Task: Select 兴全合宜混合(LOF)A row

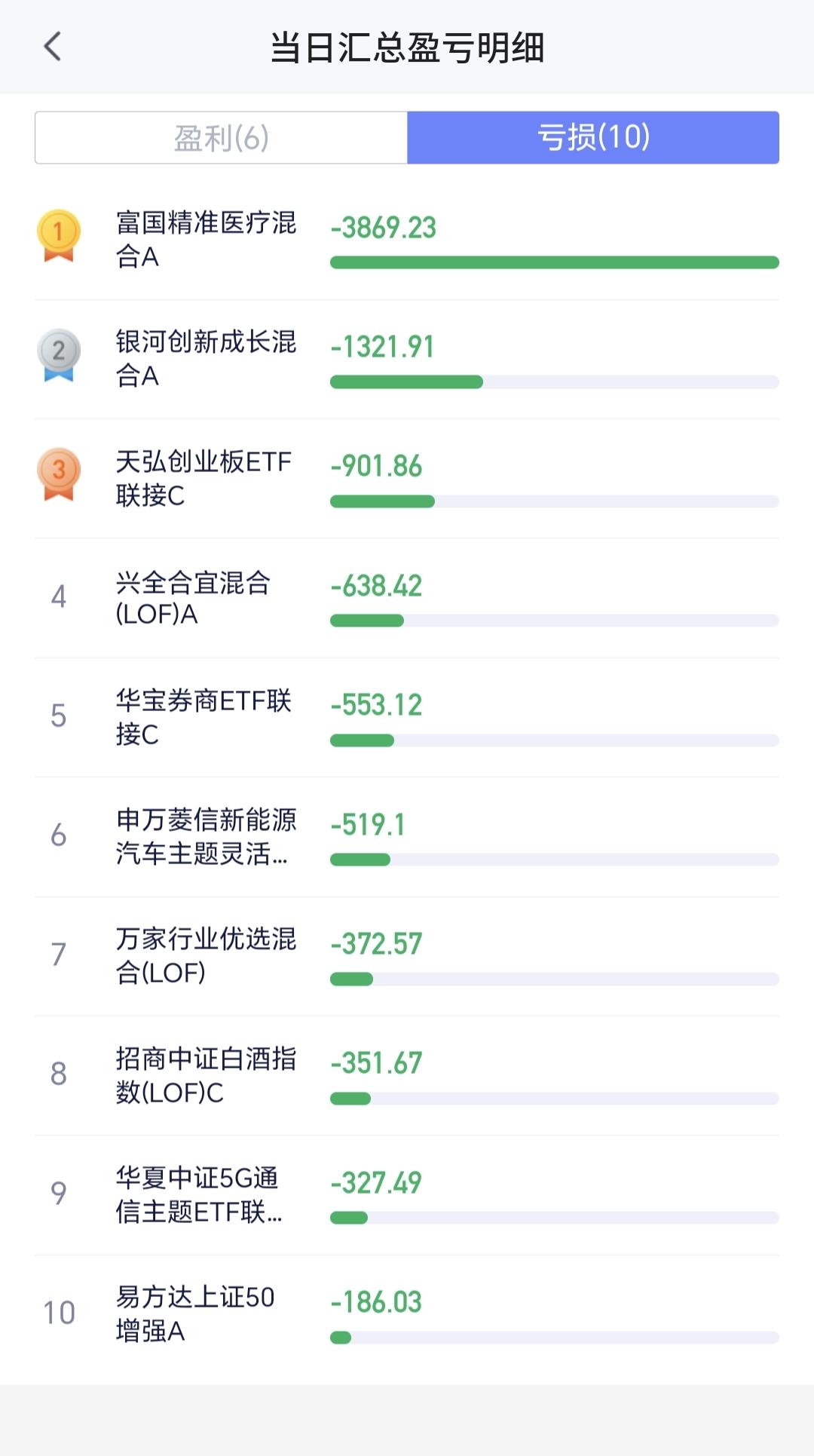Action: [407, 598]
